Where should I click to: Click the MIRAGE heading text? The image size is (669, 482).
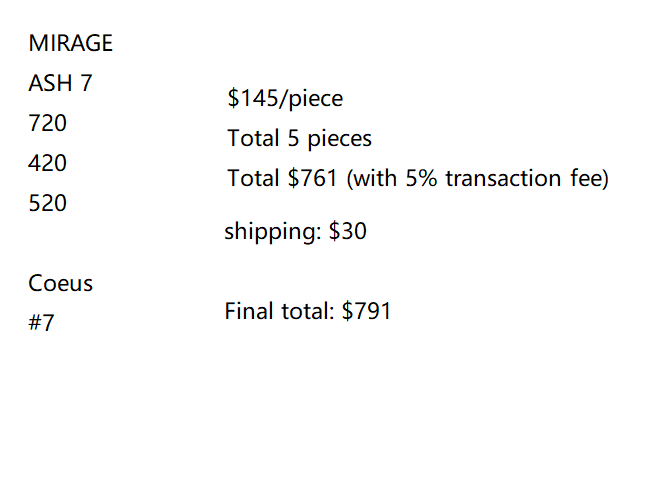click(x=70, y=44)
